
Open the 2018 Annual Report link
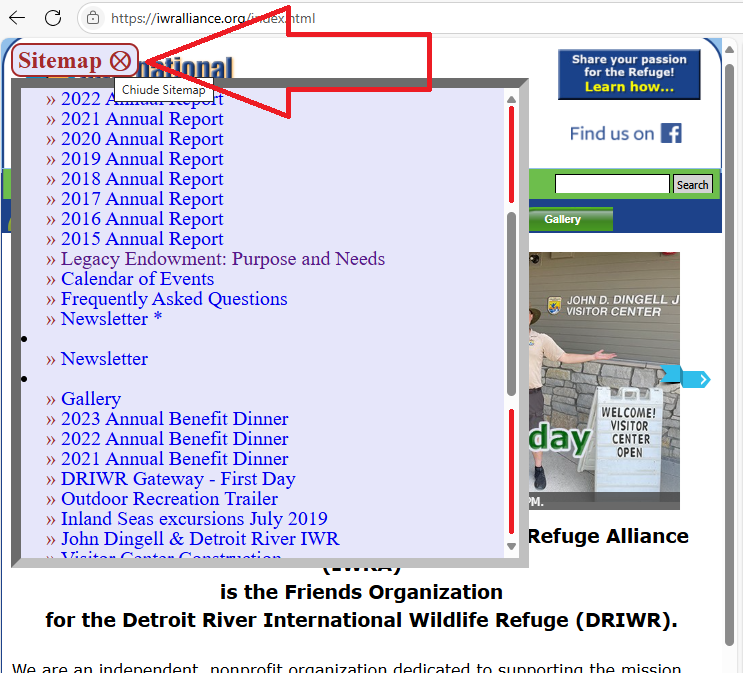pos(142,179)
